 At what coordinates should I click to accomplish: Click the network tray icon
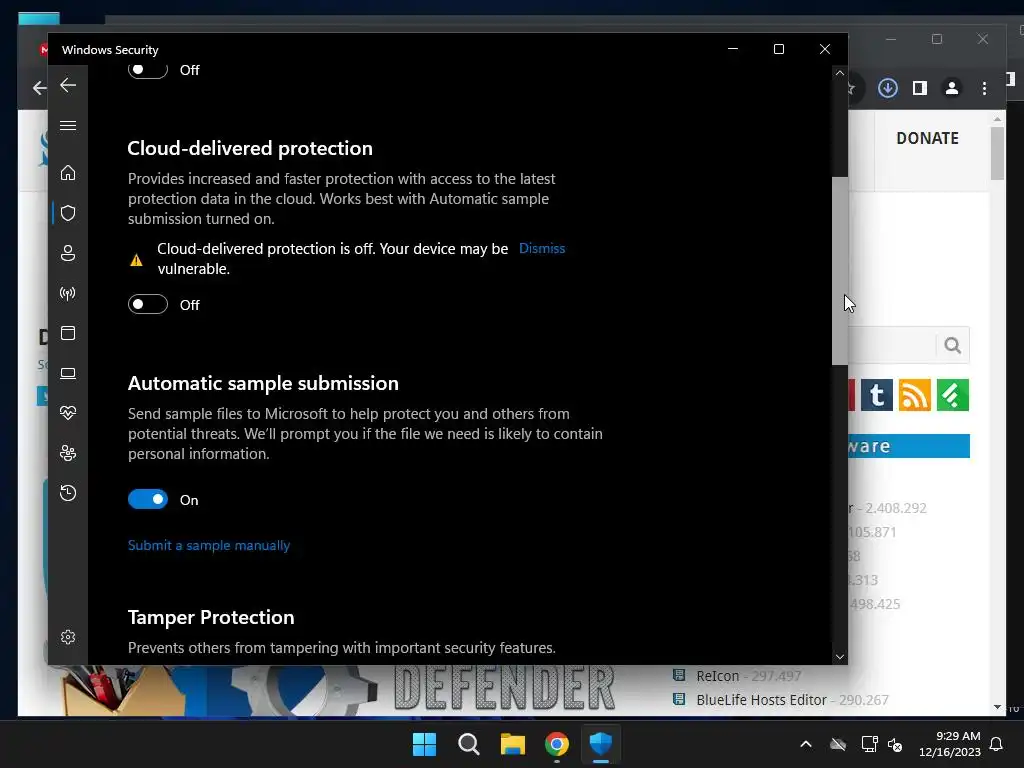(869, 744)
